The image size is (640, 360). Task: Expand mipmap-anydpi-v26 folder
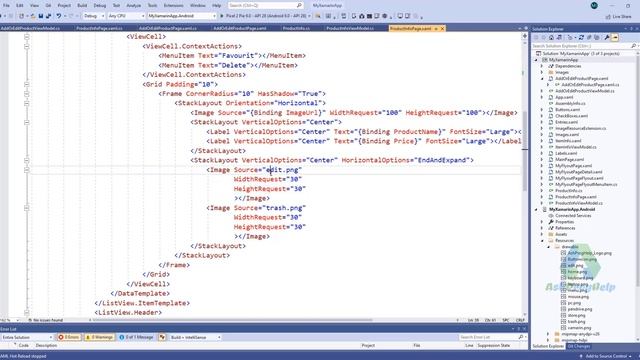[x=548, y=334]
